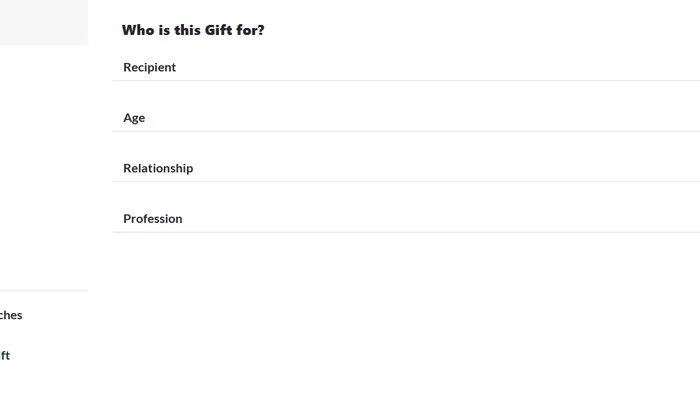This screenshot has width=700, height=400.
Task: Open the sidebar item ending in "ft"
Action: tap(5, 355)
